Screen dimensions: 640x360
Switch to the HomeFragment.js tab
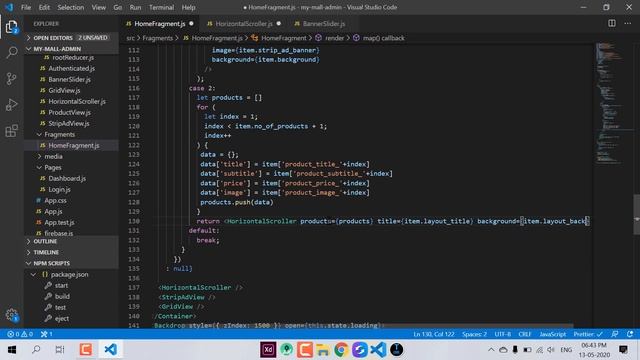click(160, 24)
